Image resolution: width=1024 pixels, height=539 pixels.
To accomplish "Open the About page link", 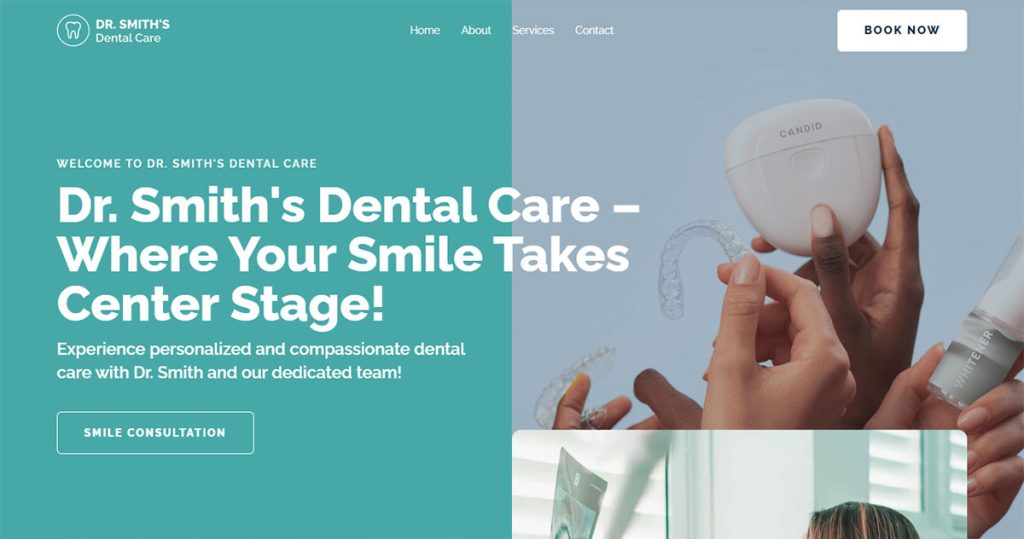I will pyautogui.click(x=476, y=30).
